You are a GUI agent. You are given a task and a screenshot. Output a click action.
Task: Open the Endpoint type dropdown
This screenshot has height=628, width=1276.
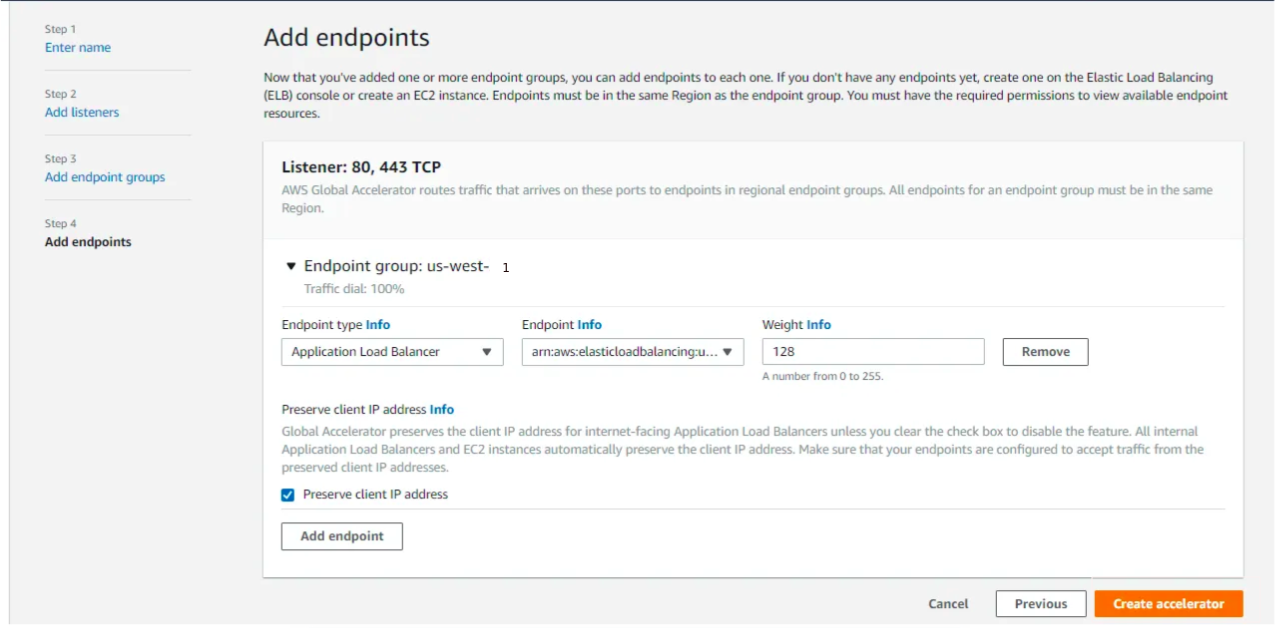[392, 352]
